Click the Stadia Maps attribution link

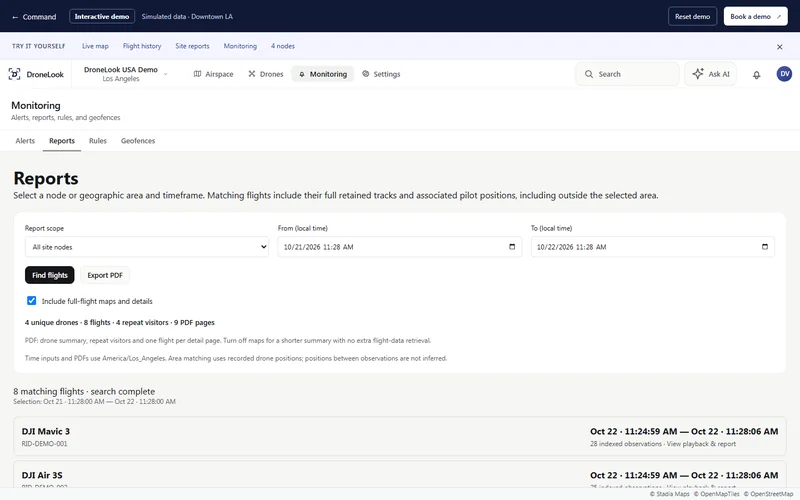tap(669, 494)
